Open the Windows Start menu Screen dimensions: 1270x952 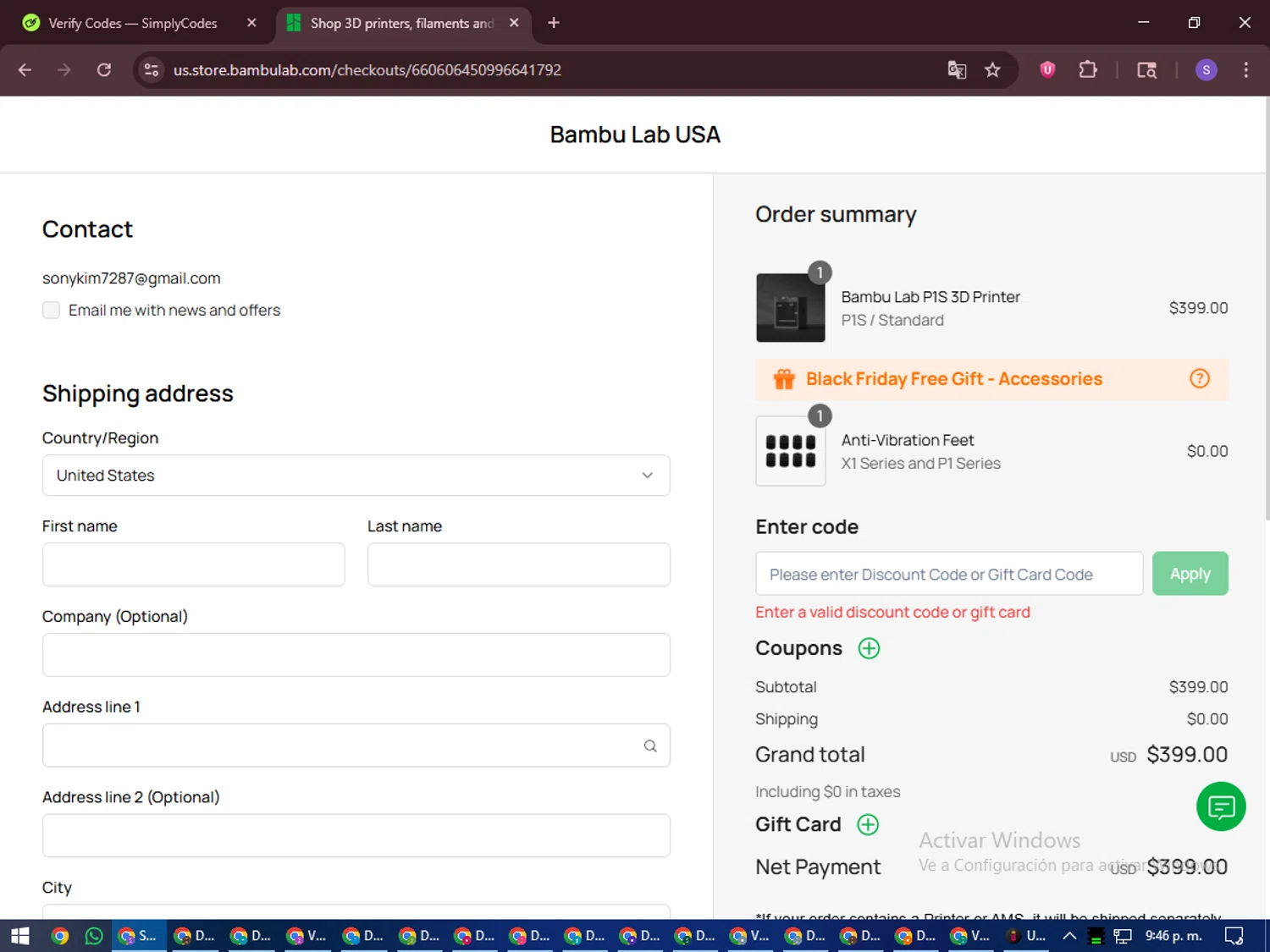(x=20, y=935)
